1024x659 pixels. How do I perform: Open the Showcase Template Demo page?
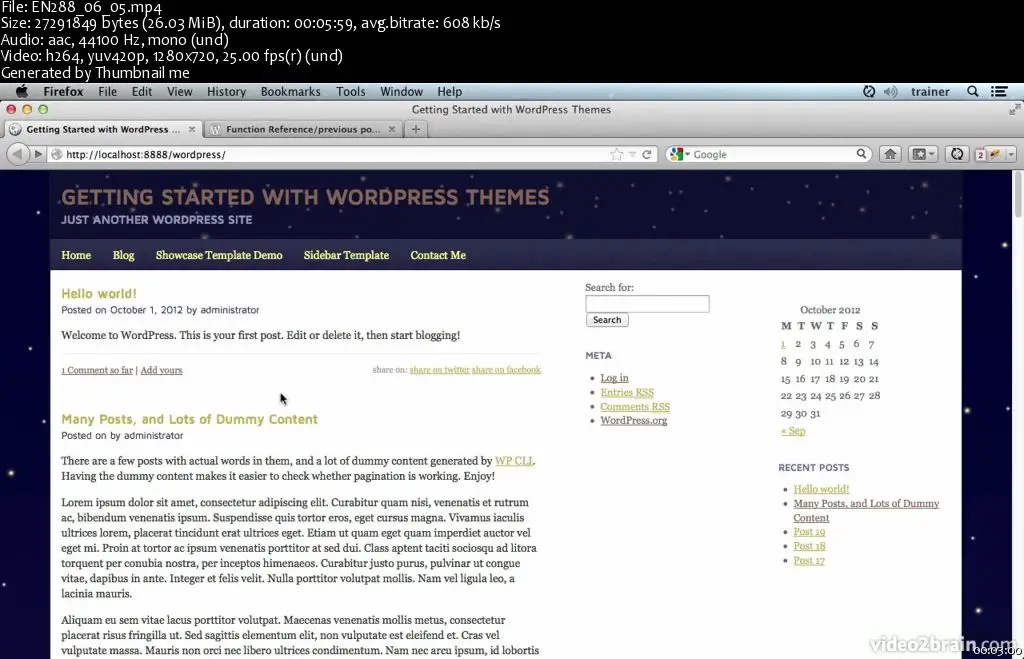219,255
